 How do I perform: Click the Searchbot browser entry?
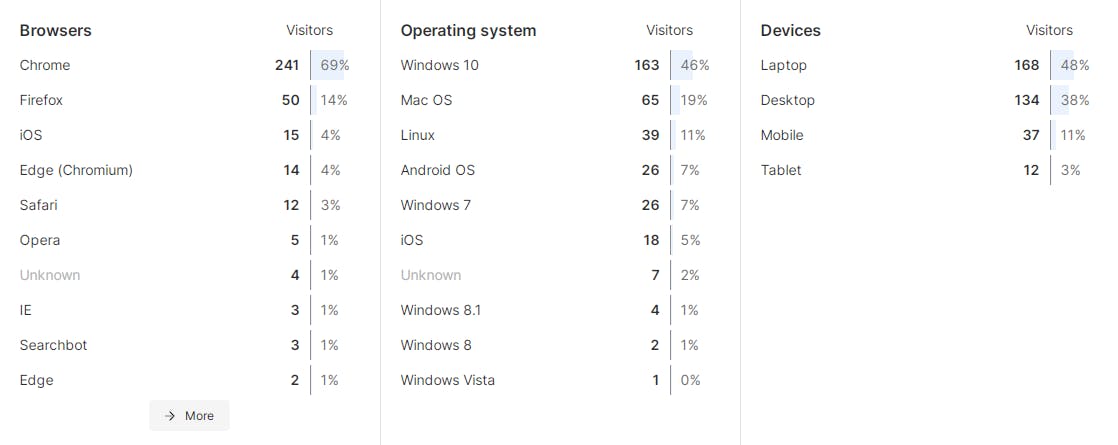53,344
